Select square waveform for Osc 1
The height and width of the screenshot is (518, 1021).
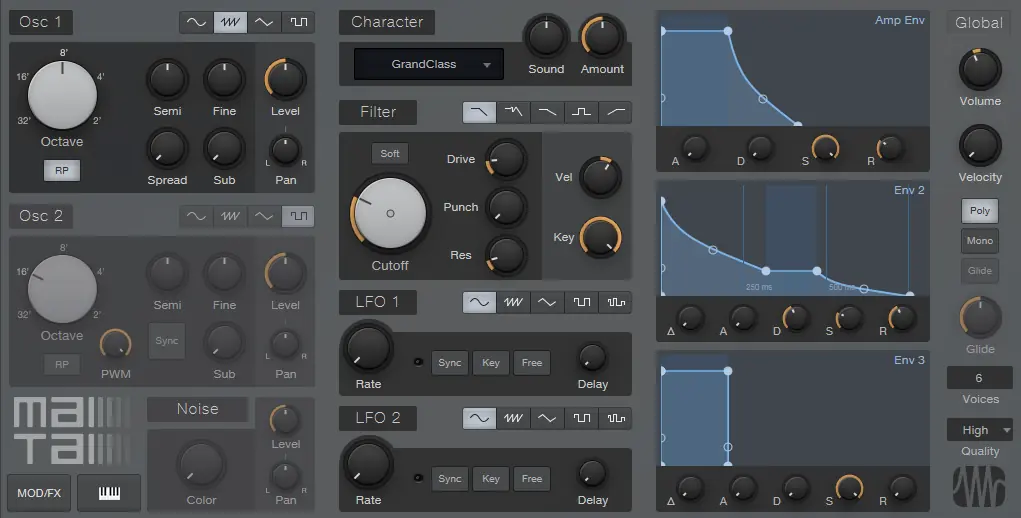coord(298,22)
